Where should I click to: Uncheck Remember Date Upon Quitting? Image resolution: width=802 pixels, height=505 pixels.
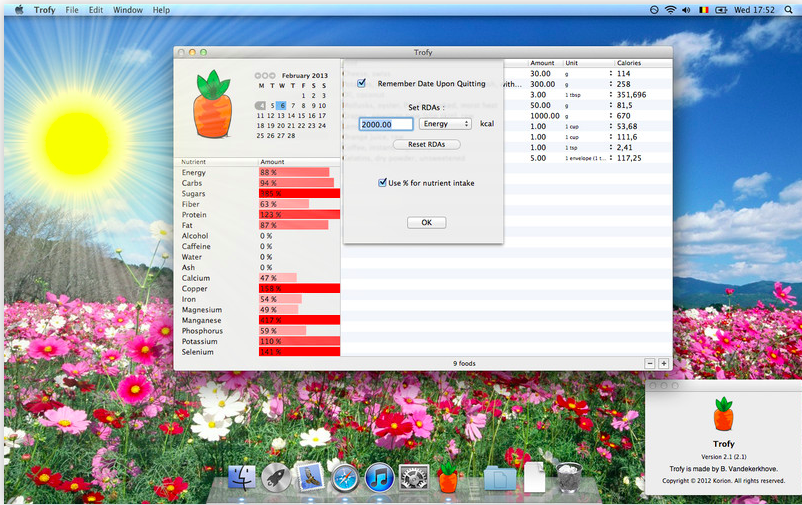coord(362,83)
